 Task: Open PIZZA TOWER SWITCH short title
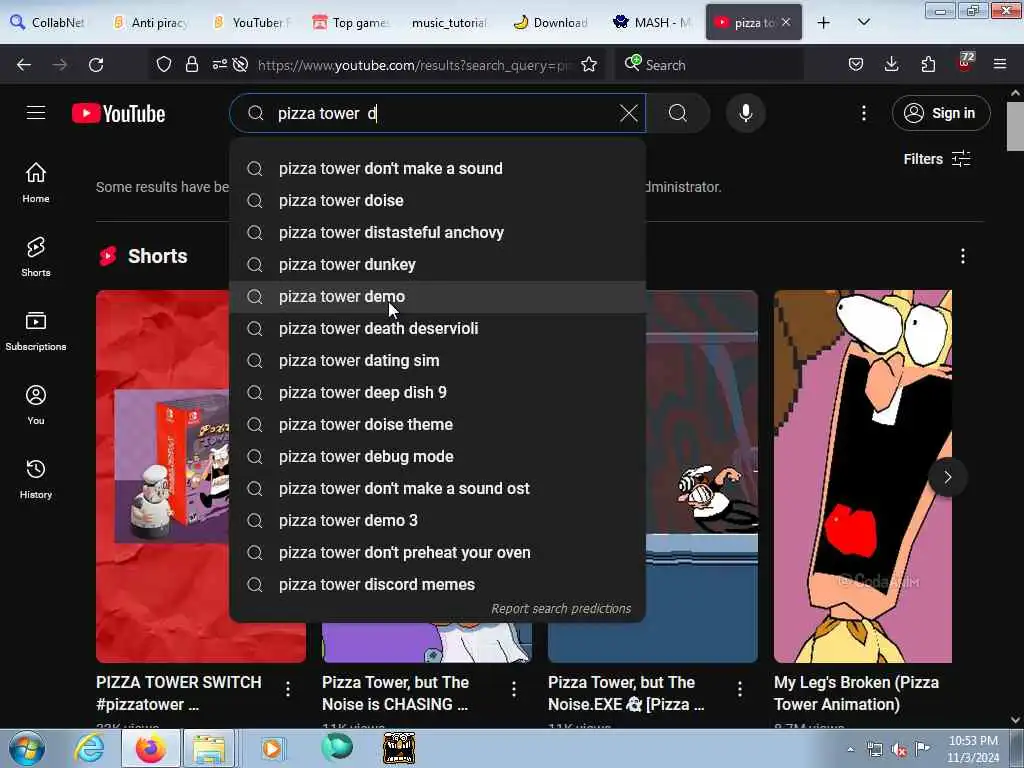point(178,693)
